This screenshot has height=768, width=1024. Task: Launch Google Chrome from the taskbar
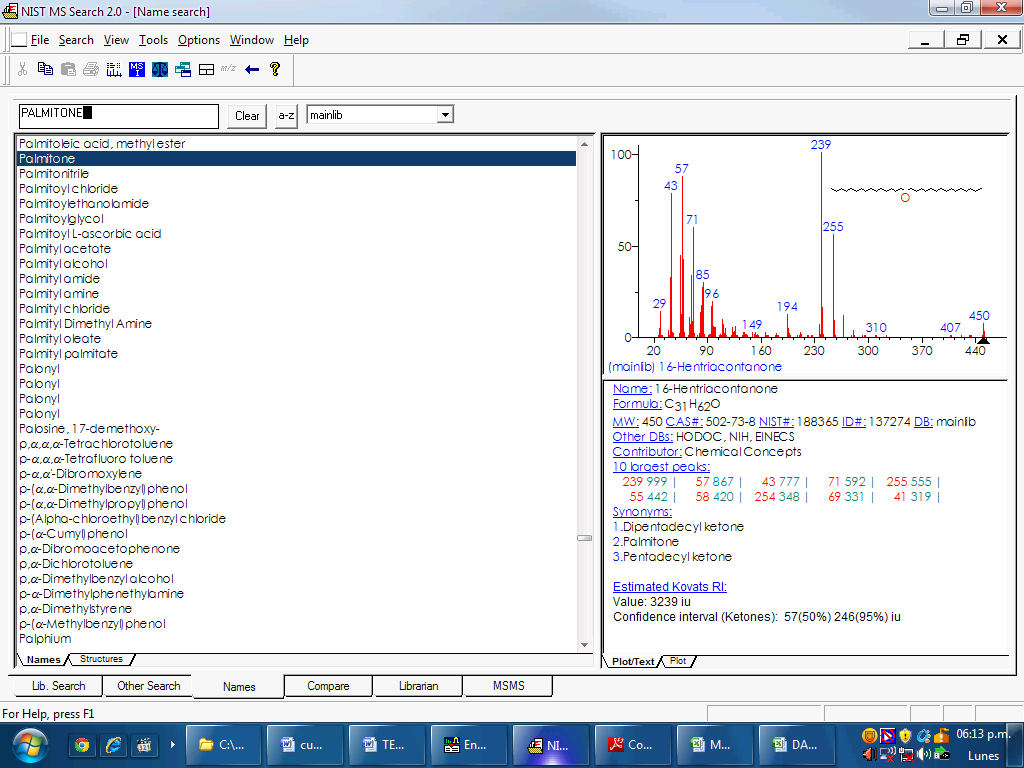pyautogui.click(x=82, y=744)
